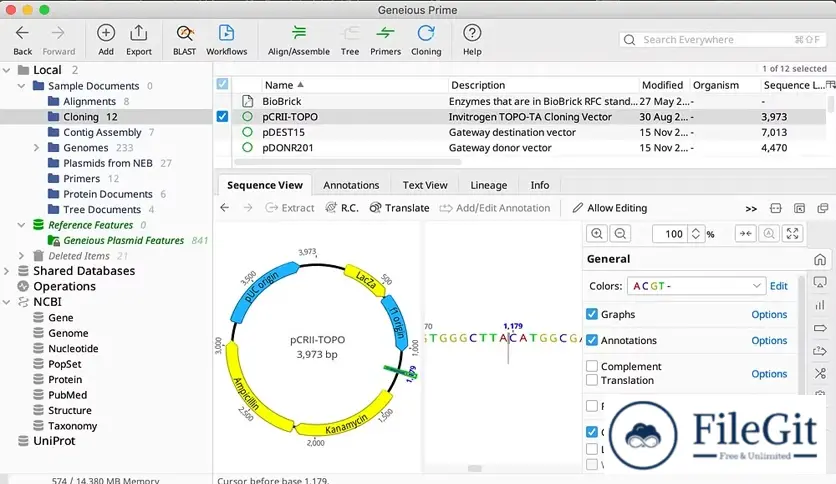Click the zoom percentage input field

pos(671,233)
